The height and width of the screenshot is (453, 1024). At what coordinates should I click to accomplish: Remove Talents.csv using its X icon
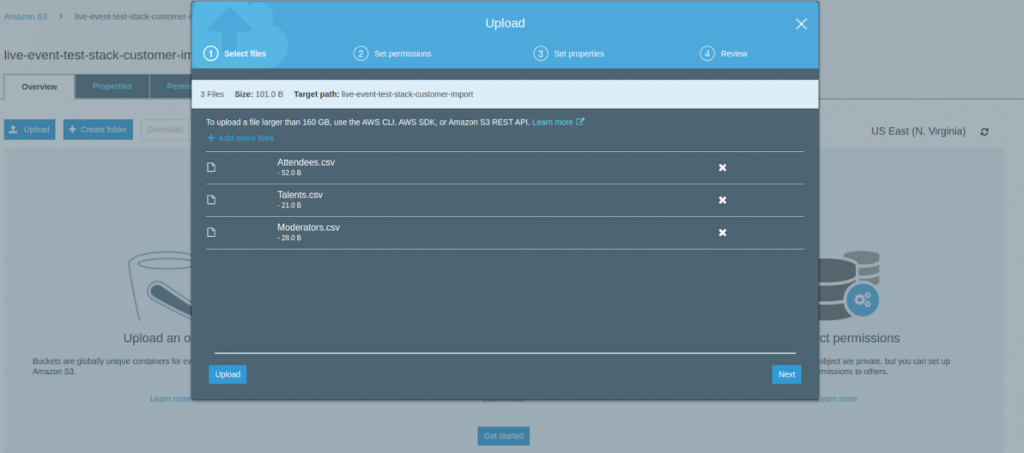[x=722, y=200]
